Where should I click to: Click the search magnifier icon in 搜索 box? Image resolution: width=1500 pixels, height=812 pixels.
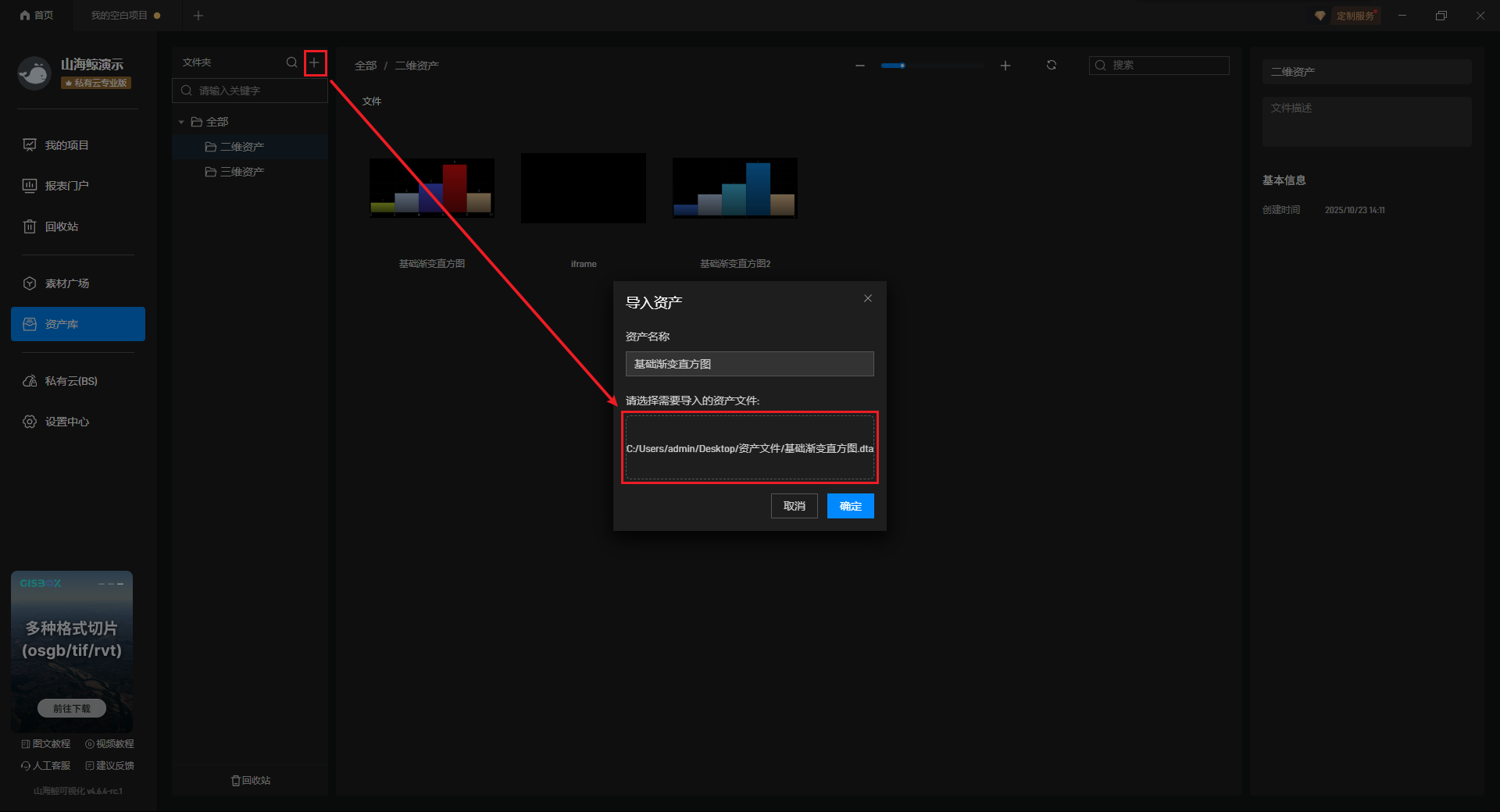[x=1101, y=66]
